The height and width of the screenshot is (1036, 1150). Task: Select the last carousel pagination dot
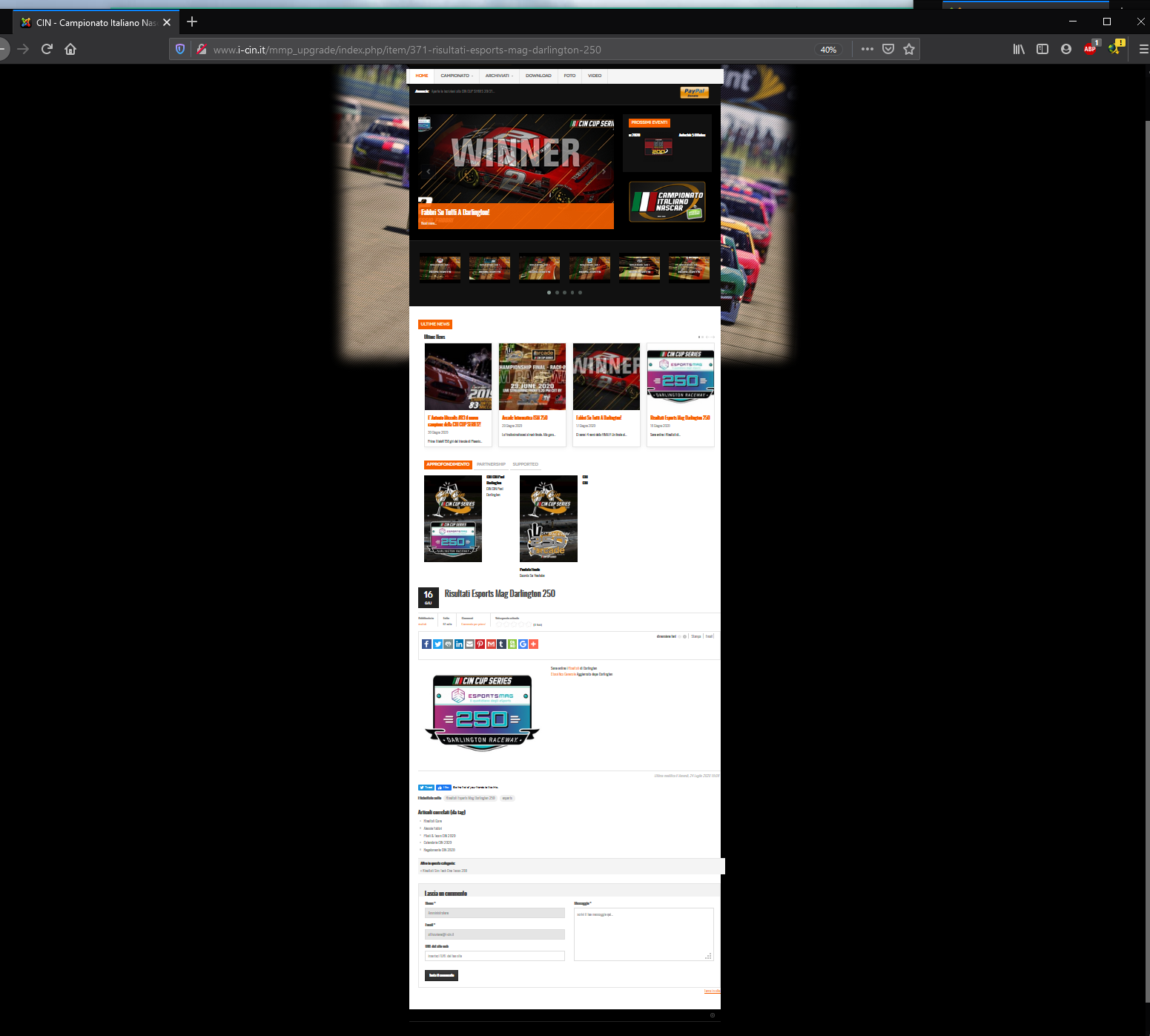[x=580, y=292]
